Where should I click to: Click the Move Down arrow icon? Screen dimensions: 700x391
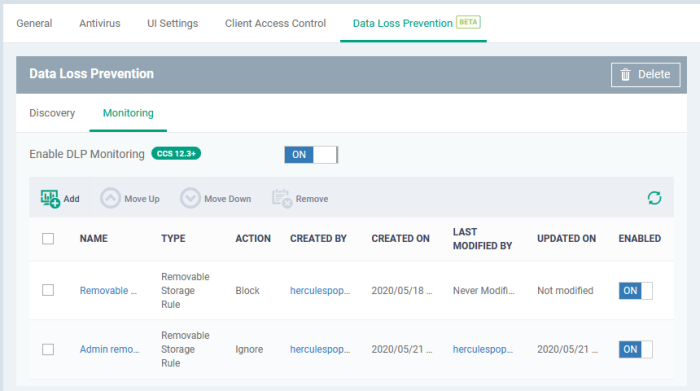coord(190,198)
